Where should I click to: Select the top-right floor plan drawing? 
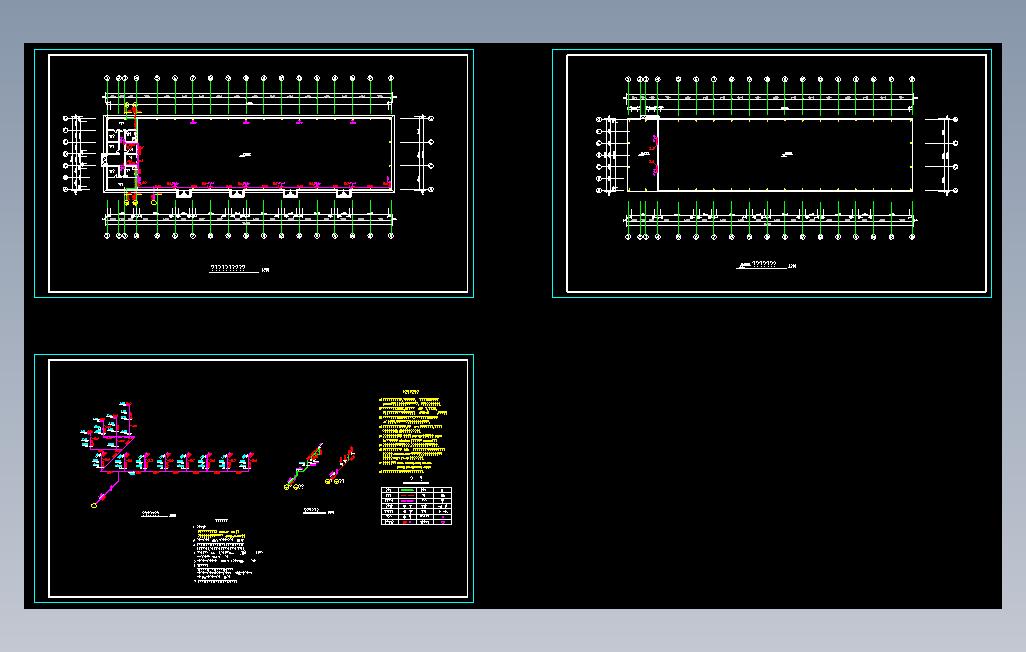tap(777, 157)
